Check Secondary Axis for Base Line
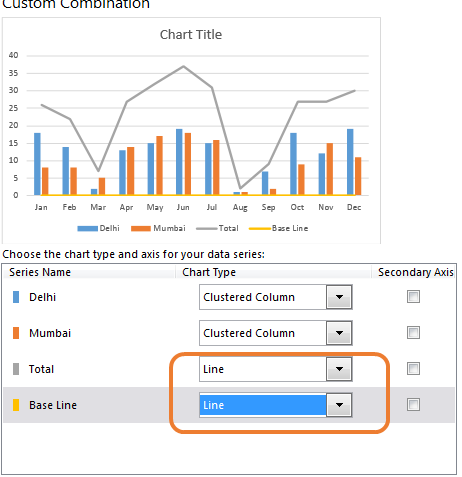Viewport: 462px width, 477px height. click(x=413, y=404)
